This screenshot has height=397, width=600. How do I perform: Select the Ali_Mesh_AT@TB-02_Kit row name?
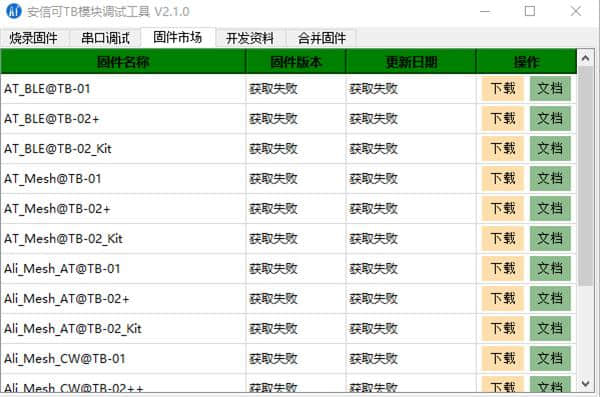click(73, 328)
